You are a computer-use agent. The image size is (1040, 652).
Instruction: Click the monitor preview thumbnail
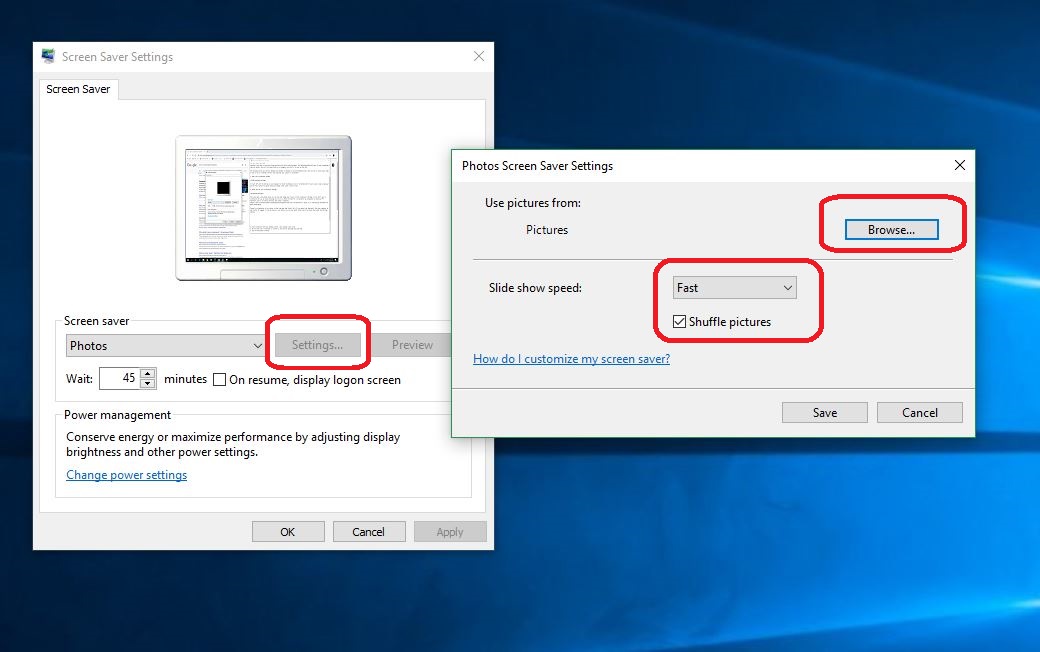coord(263,207)
